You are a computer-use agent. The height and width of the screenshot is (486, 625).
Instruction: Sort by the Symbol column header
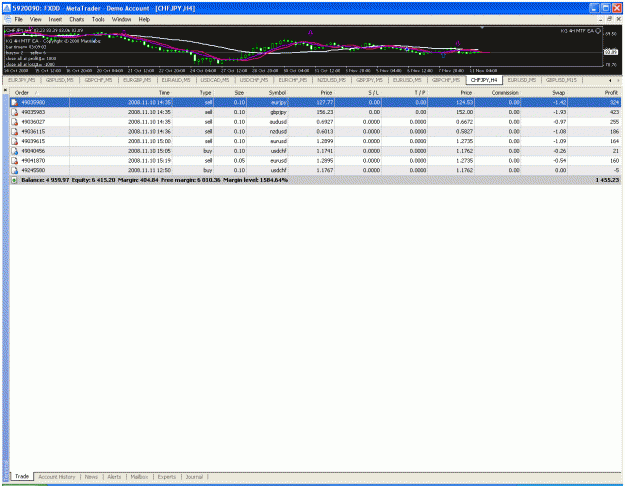[267, 92]
